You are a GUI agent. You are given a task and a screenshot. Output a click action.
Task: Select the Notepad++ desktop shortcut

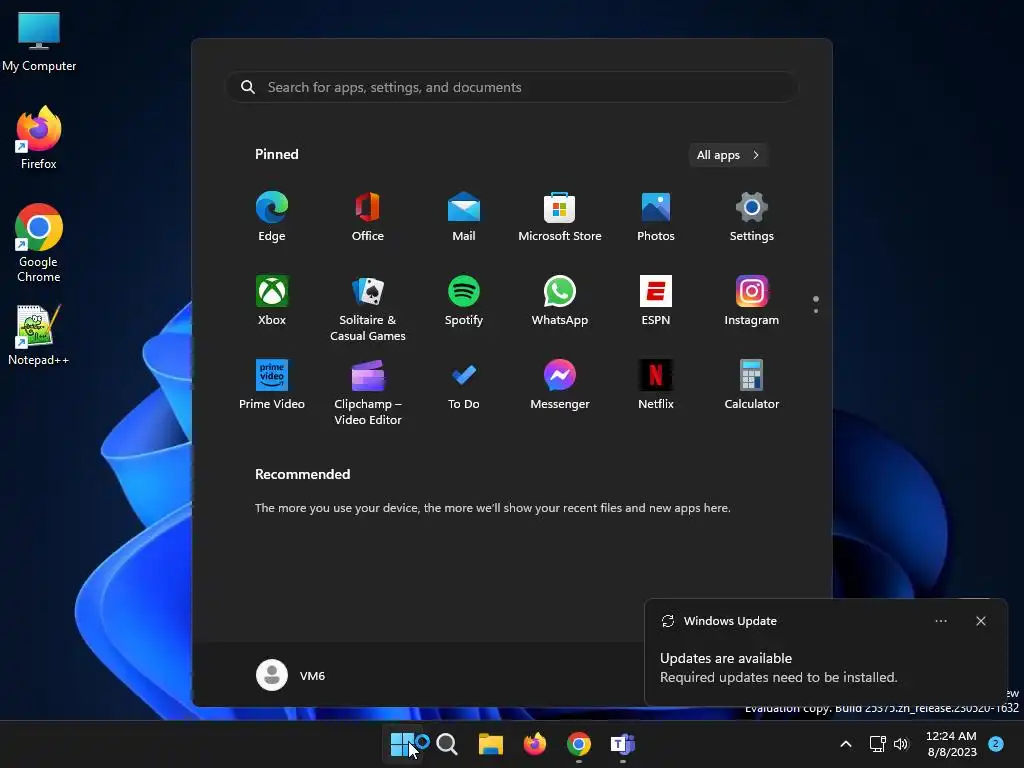click(39, 335)
